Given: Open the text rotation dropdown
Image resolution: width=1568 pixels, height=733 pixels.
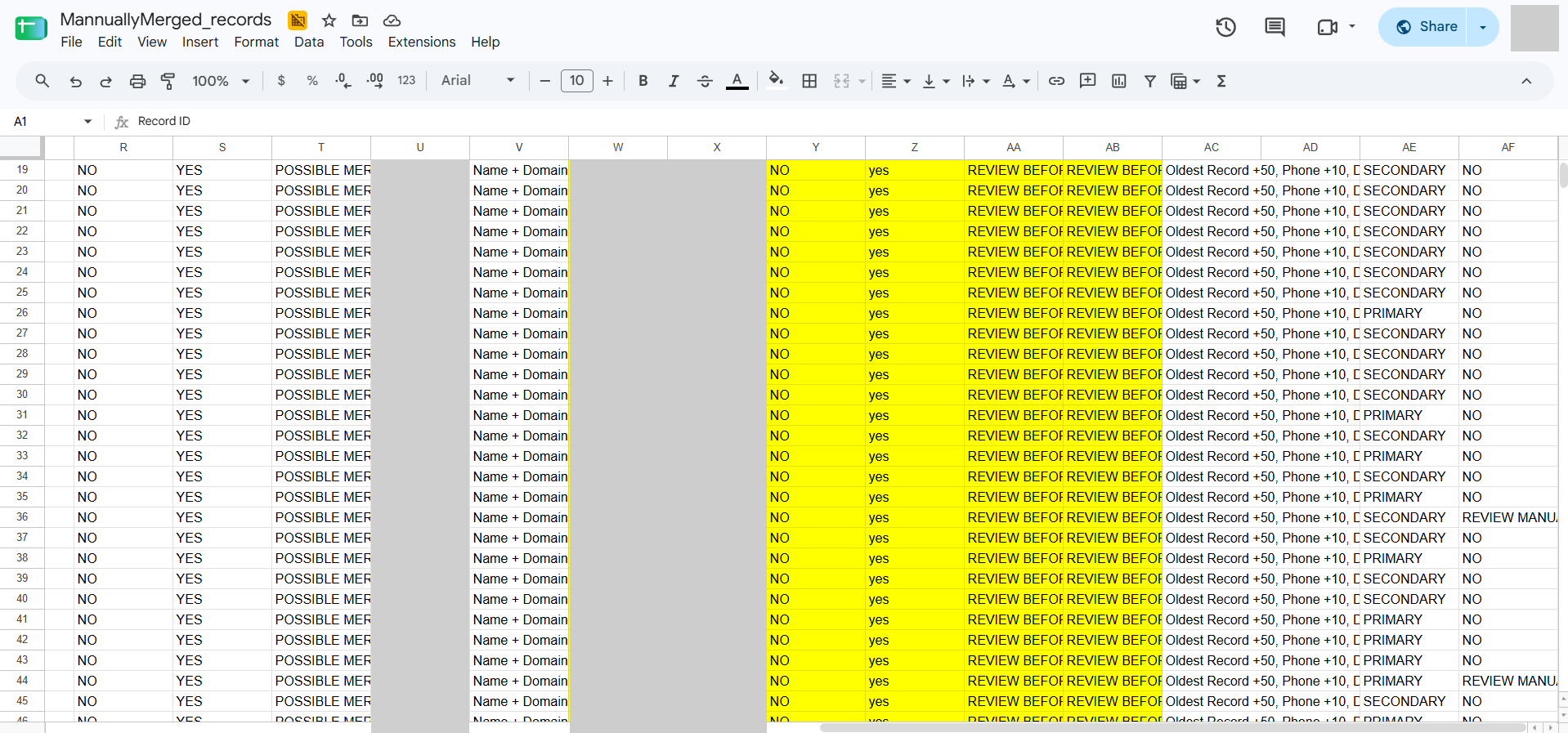Looking at the screenshot, I should [x=1016, y=81].
